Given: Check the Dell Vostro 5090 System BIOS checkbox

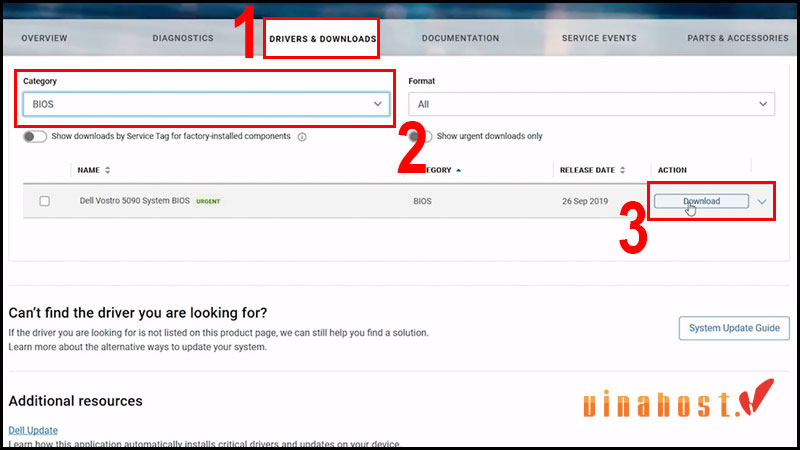Looking at the screenshot, I should point(44,201).
